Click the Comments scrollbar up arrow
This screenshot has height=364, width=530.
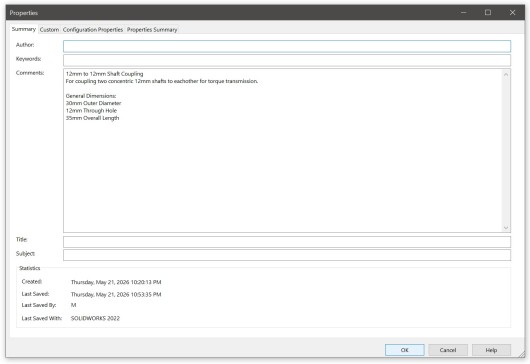tap(506, 74)
